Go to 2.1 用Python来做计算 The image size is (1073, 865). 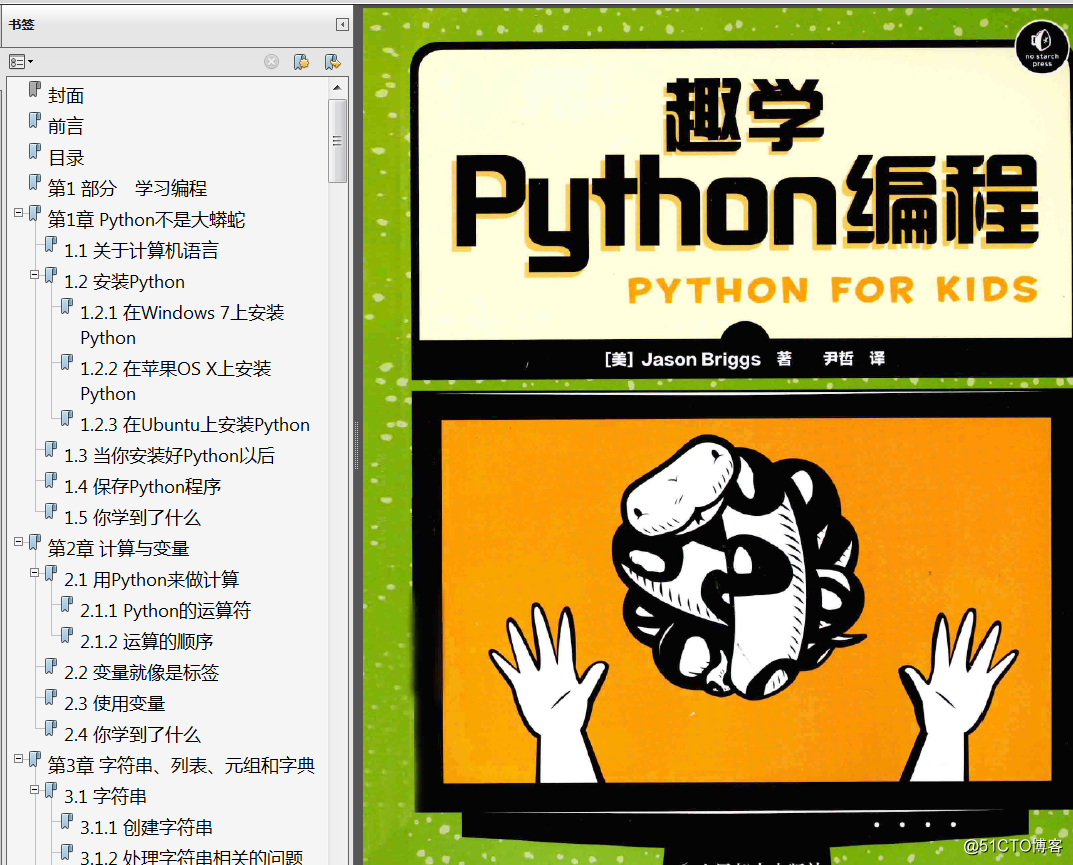pos(151,580)
